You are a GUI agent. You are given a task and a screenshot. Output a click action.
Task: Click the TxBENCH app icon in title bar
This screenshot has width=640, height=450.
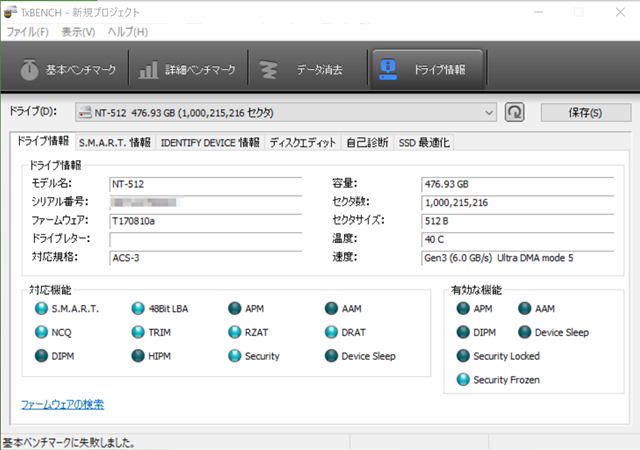click(x=10, y=12)
